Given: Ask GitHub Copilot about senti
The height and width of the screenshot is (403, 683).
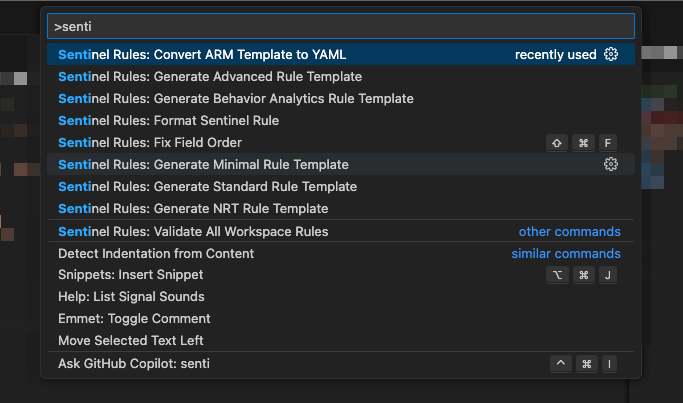Looking at the screenshot, I should (341, 364).
